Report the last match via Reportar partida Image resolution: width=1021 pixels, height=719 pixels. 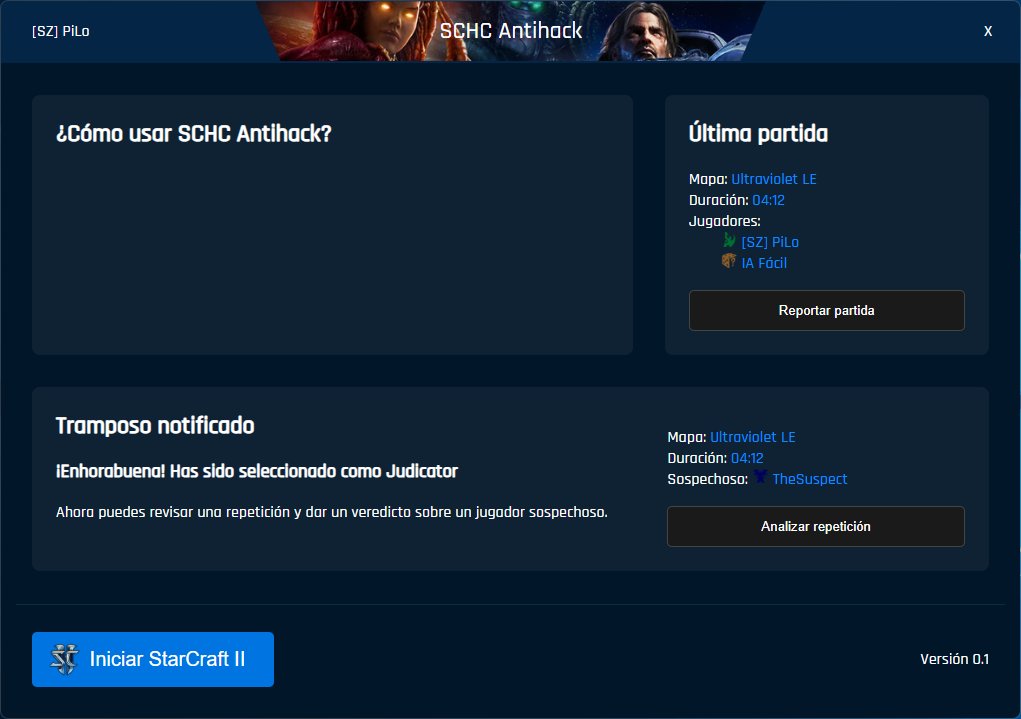pyautogui.click(x=826, y=311)
